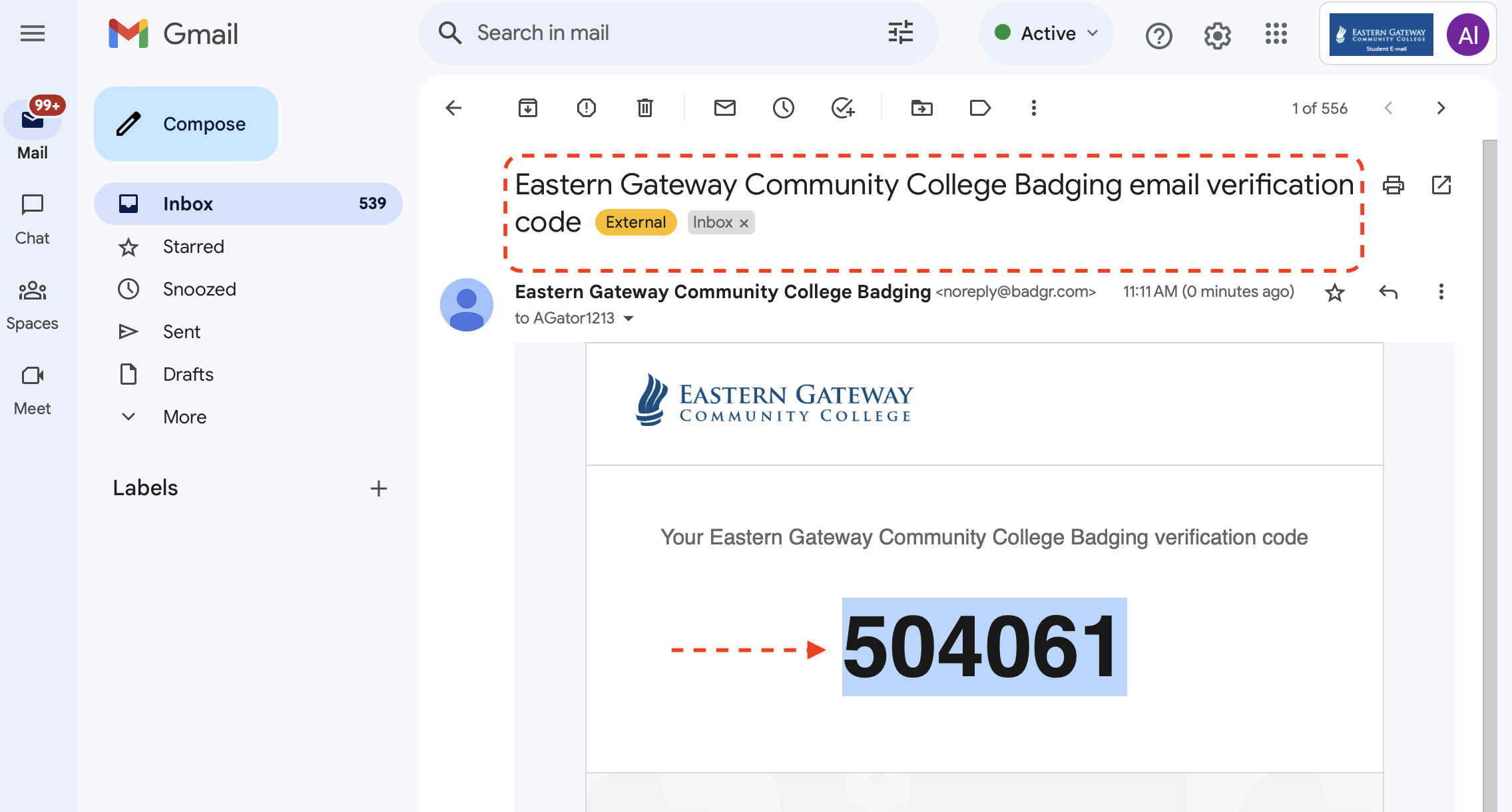The image size is (1512, 812).
Task: Click the Search in mail field
Action: tap(672, 33)
